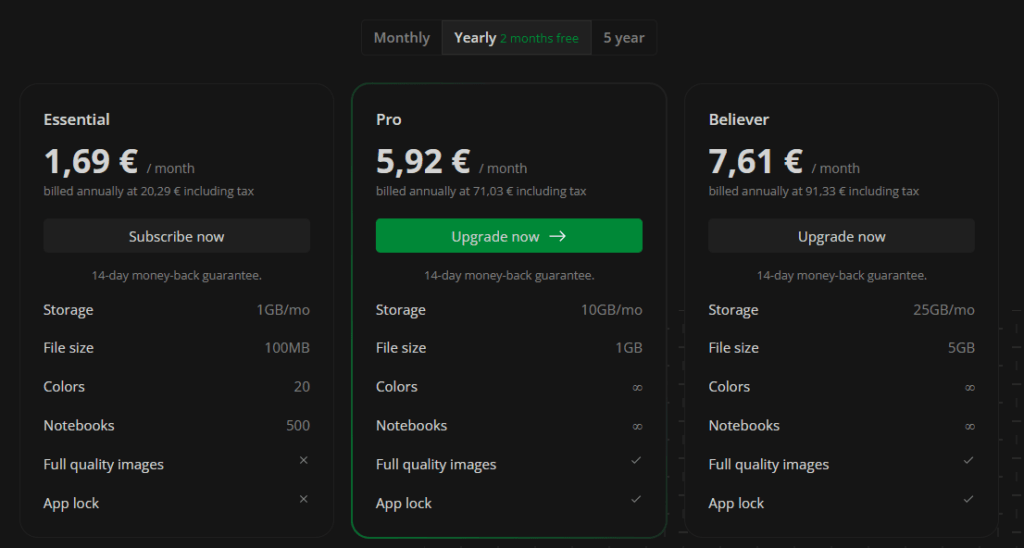Click the X icon for Essential Full quality images

pos(304,460)
